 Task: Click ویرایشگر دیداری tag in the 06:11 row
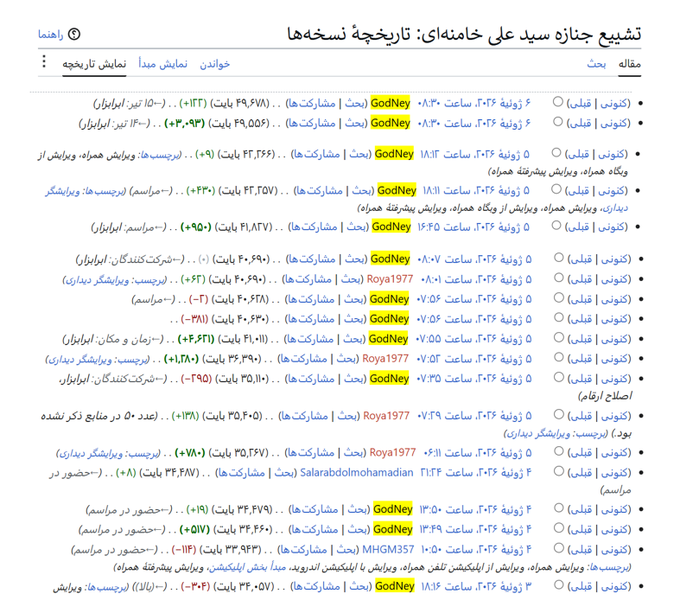(91, 454)
